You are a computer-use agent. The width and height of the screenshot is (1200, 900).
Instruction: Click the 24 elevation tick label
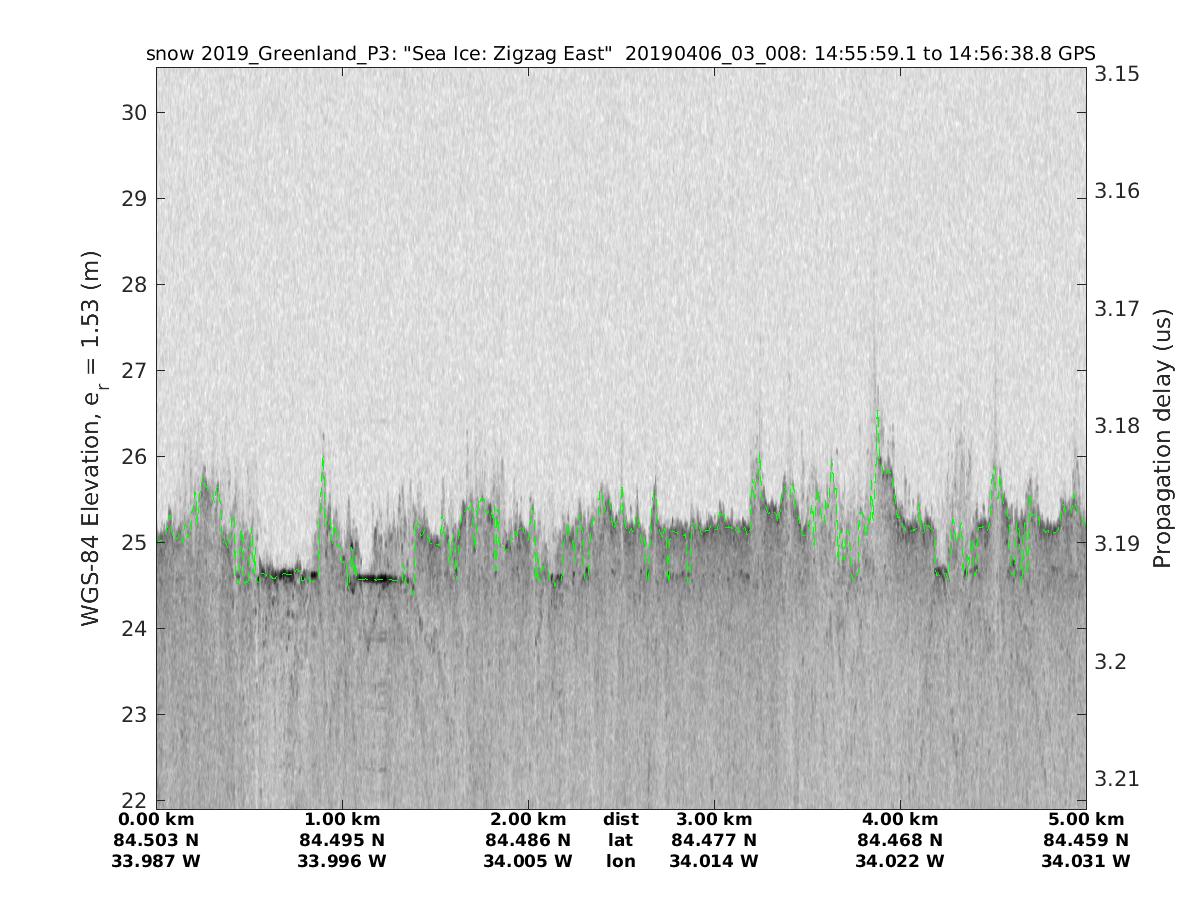click(134, 628)
